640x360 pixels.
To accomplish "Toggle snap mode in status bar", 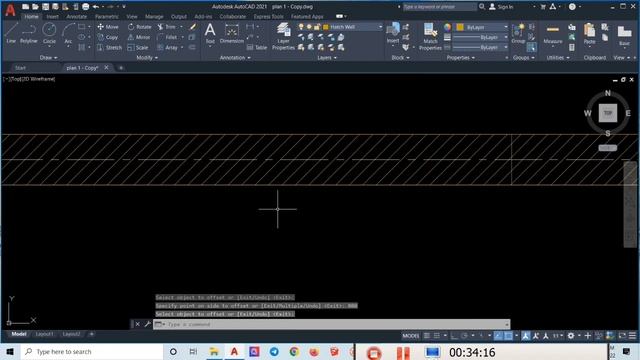I will 437,336.
